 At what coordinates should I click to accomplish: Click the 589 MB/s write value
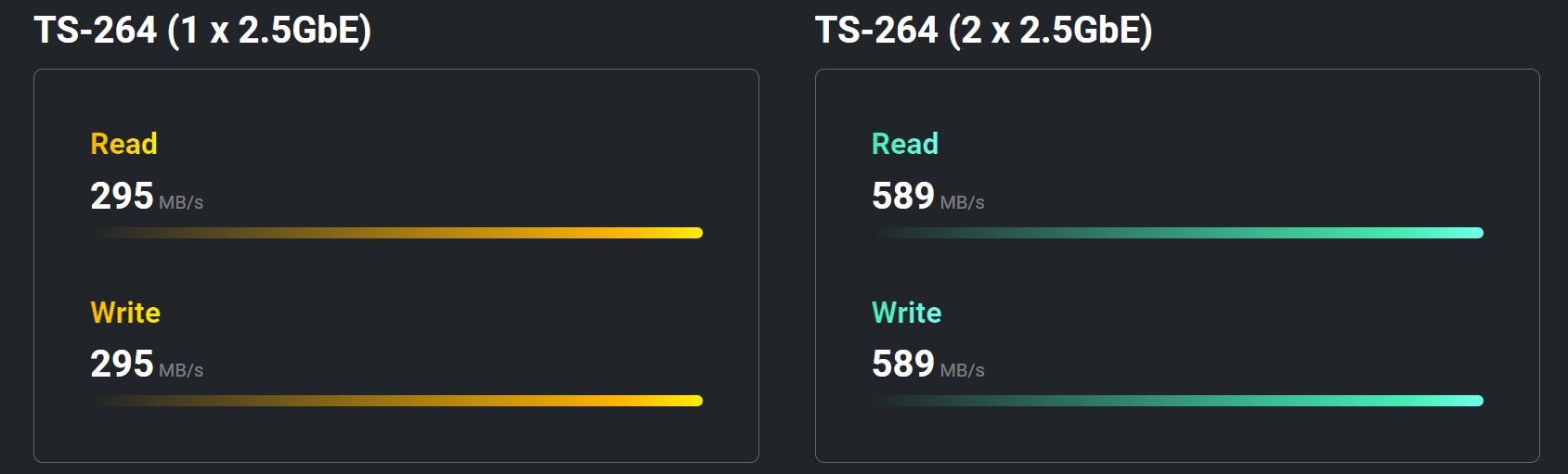click(928, 365)
